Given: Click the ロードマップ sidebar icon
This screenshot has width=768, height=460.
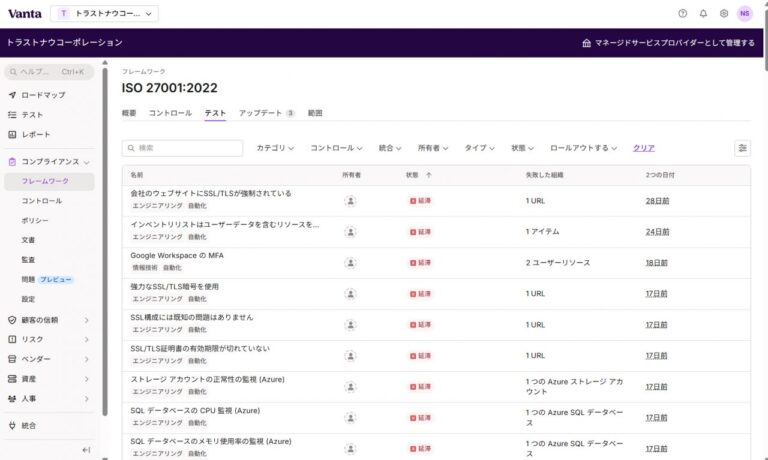Looking at the screenshot, I should coord(12,95).
